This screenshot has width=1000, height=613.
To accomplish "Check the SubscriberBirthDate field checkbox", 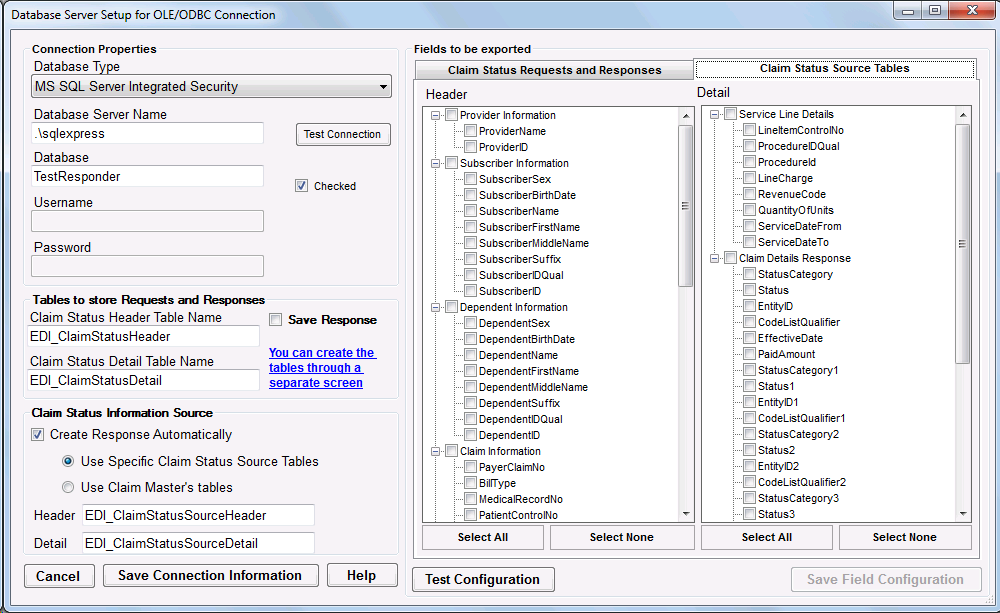I will click(470, 195).
